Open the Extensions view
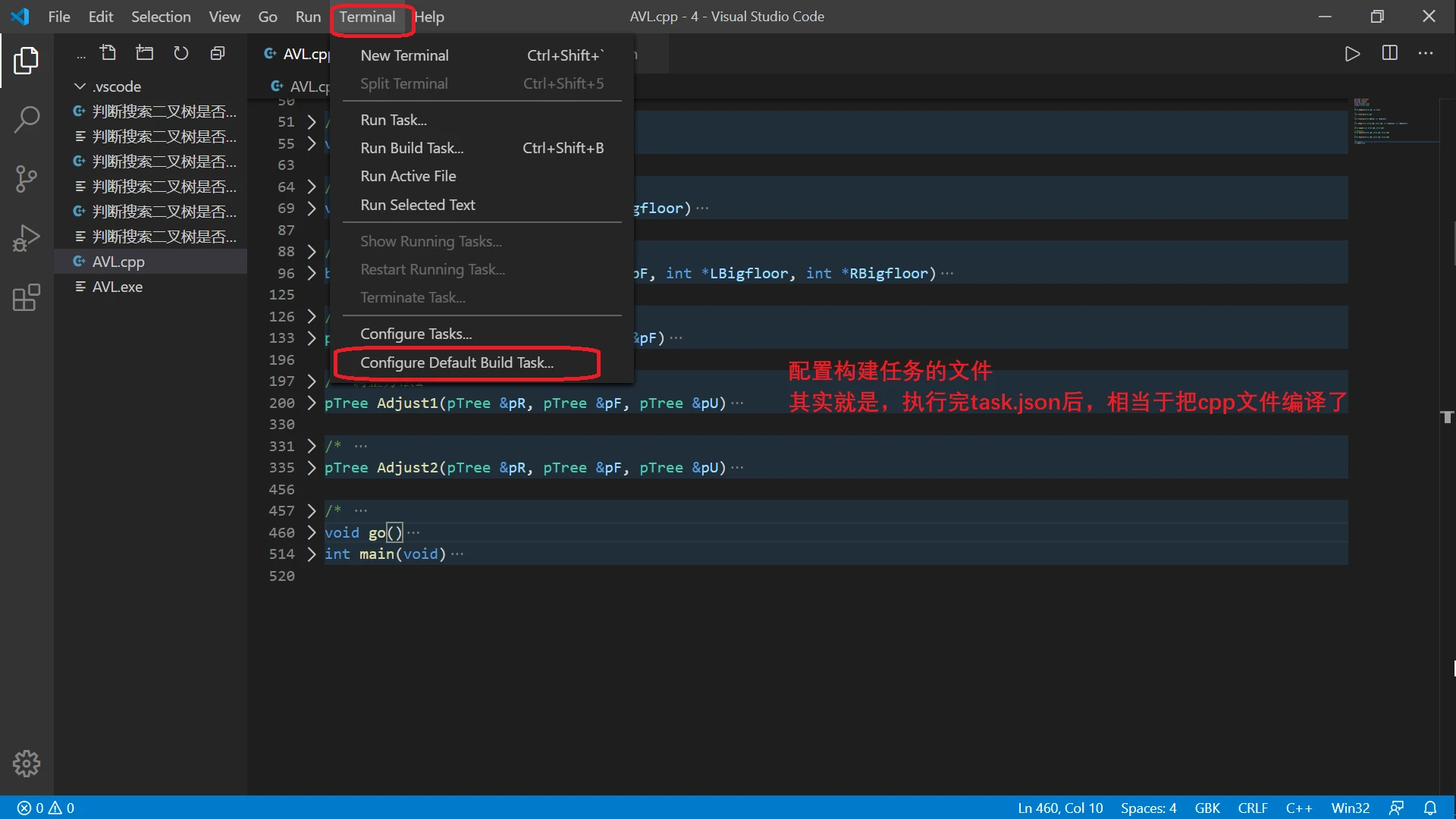The width and height of the screenshot is (1456, 819). (x=27, y=297)
